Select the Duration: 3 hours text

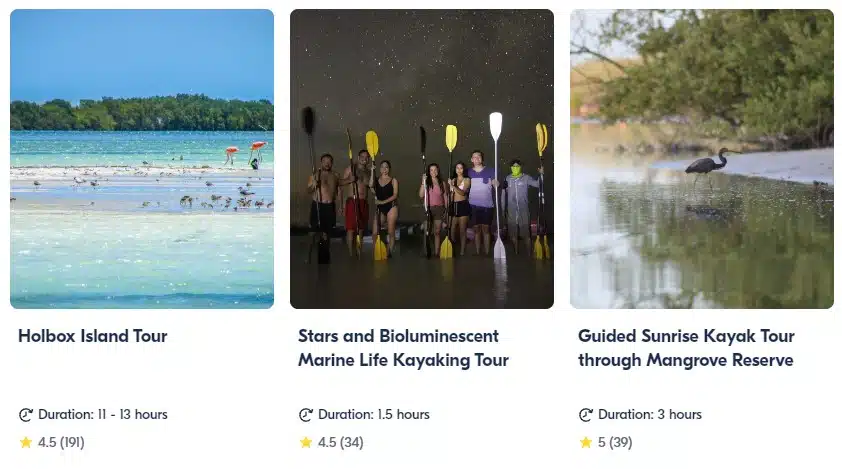coord(650,414)
